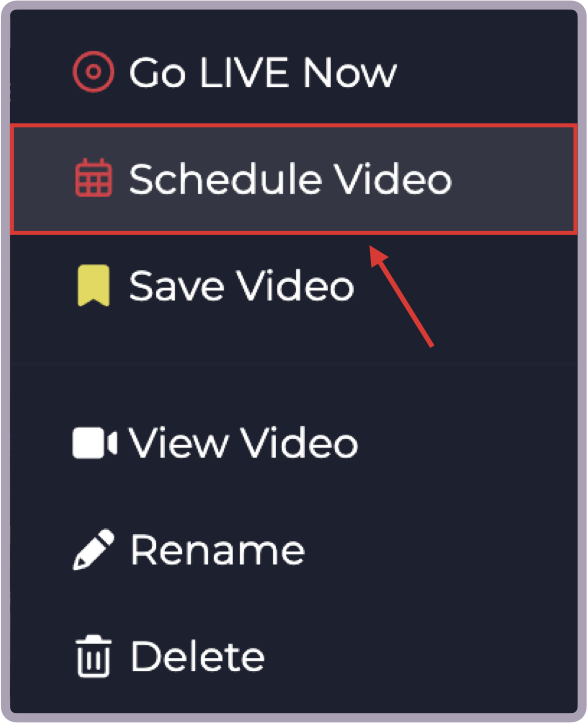
Task: Click the yellow bookmark Save icon
Action: coord(94,285)
